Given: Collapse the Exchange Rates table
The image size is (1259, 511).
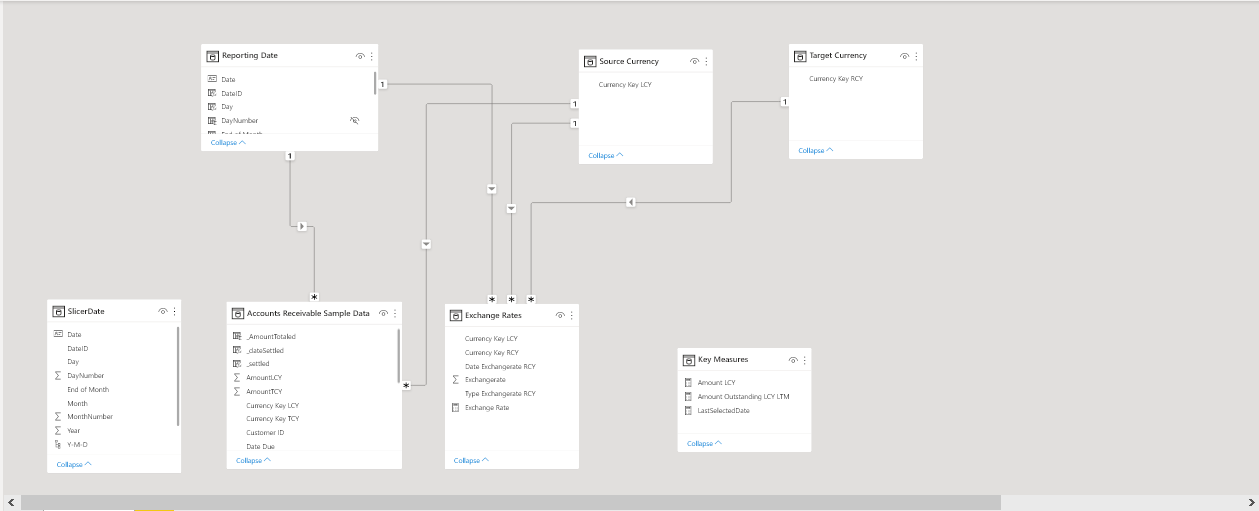Looking at the screenshot, I should [472, 460].
